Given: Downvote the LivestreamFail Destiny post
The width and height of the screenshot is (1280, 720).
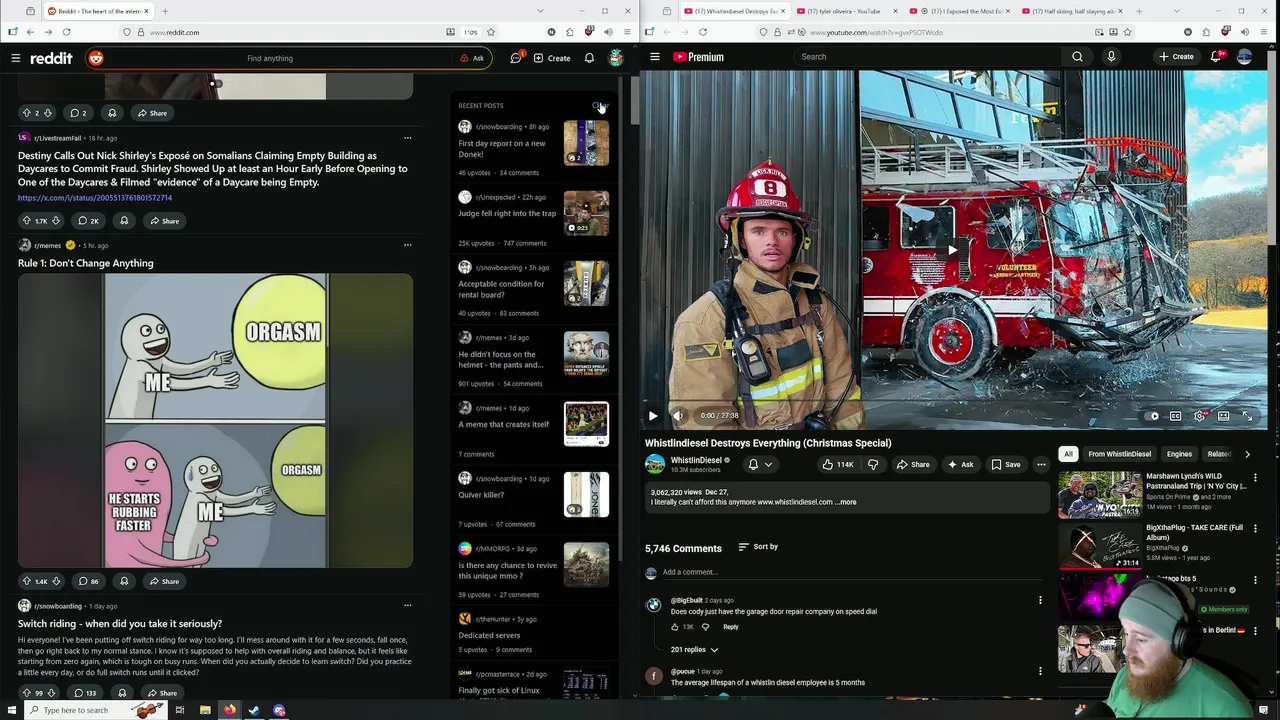Looking at the screenshot, I should click(x=55, y=221).
